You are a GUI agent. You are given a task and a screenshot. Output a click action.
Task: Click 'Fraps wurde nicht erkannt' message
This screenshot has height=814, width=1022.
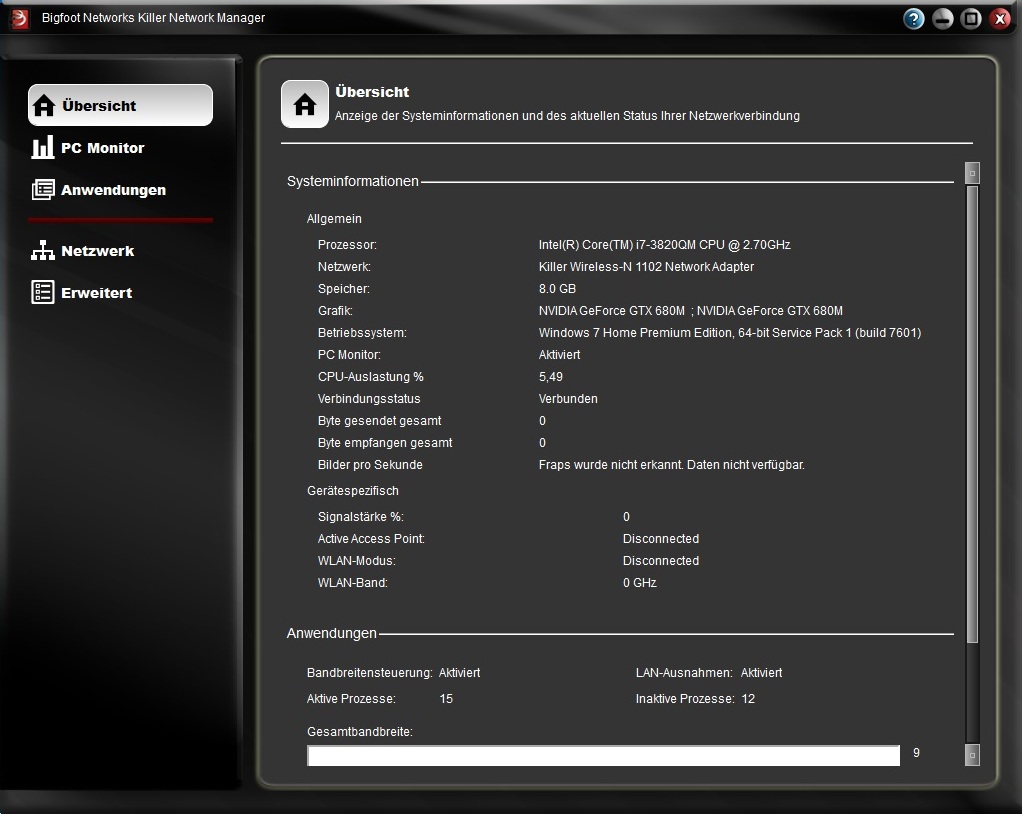[671, 465]
